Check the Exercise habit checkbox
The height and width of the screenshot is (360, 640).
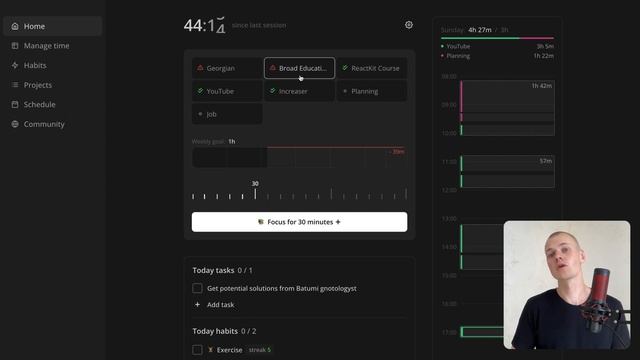point(197,350)
